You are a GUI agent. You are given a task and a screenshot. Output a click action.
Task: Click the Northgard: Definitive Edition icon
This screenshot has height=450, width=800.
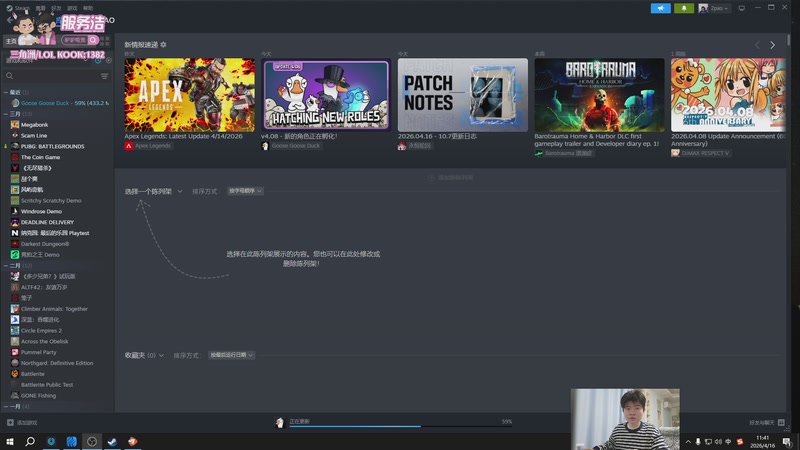(15, 363)
